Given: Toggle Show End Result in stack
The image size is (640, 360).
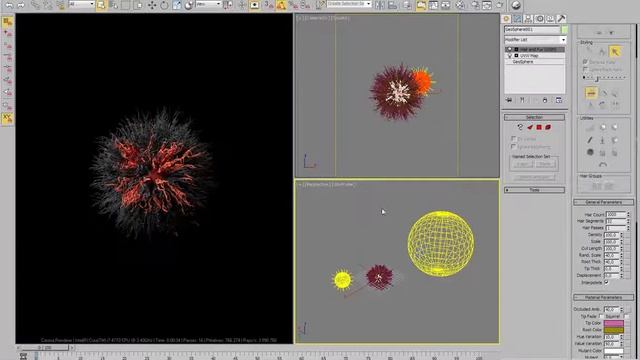Looking at the screenshot, I should (x=522, y=100).
